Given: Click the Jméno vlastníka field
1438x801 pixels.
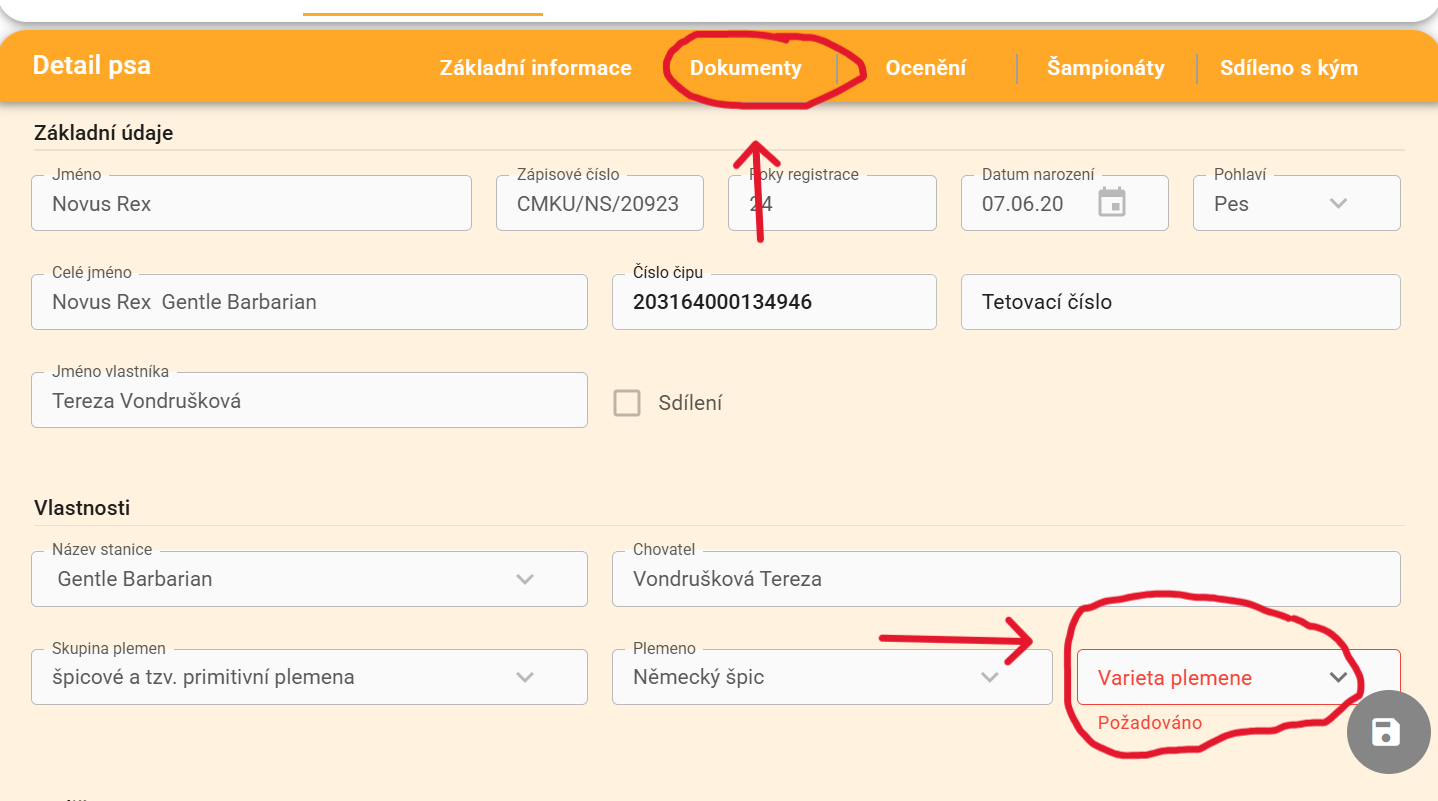Looking at the screenshot, I should tap(309, 401).
